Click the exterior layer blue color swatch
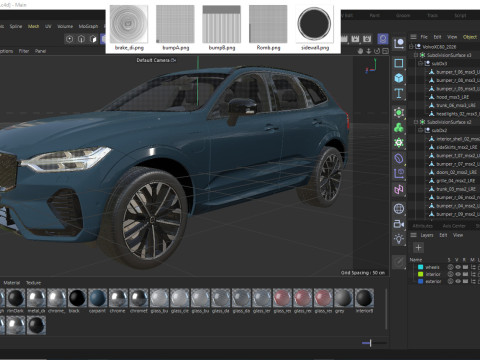Viewport: 480px width, 360px height. pos(420,281)
